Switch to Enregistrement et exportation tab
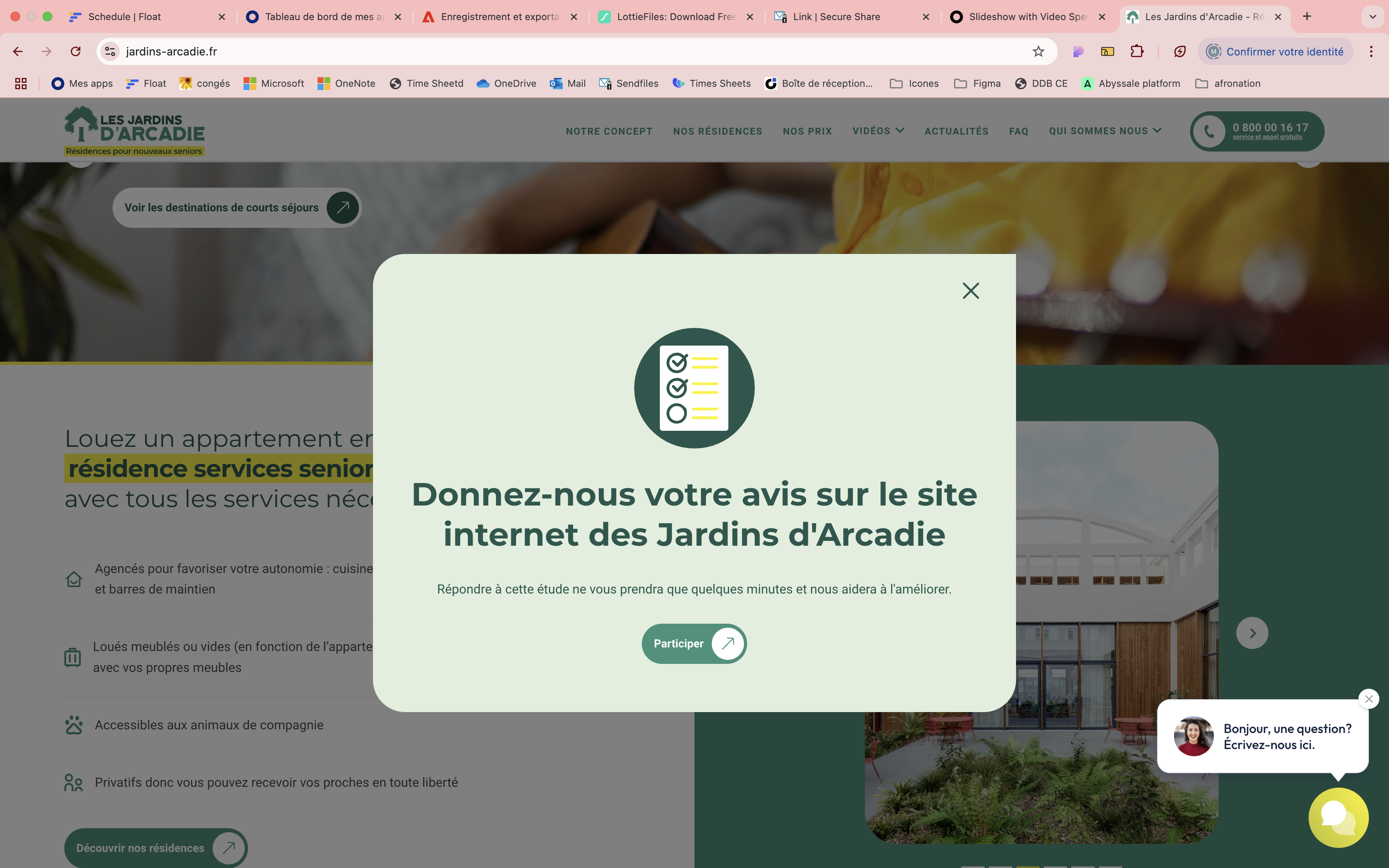 click(x=499, y=16)
